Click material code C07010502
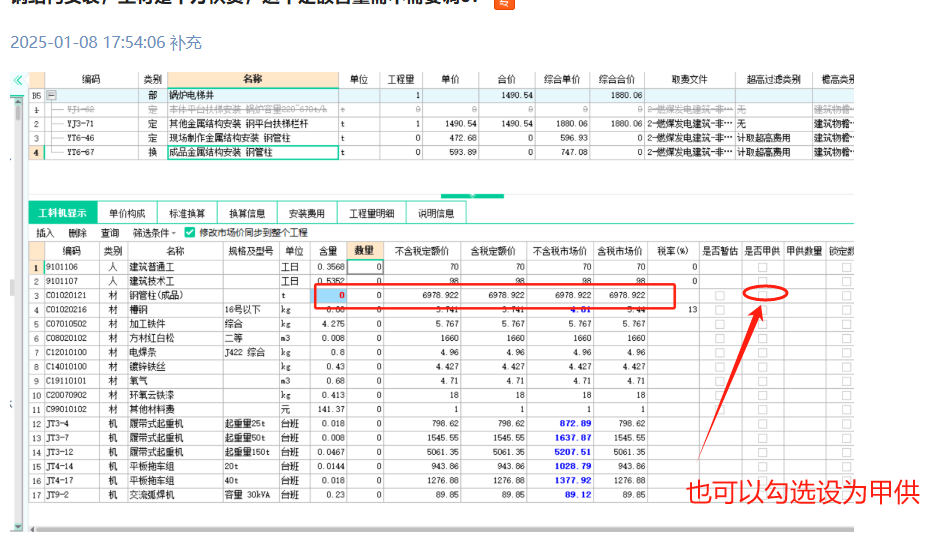The height and width of the screenshot is (549, 927). click(66, 324)
